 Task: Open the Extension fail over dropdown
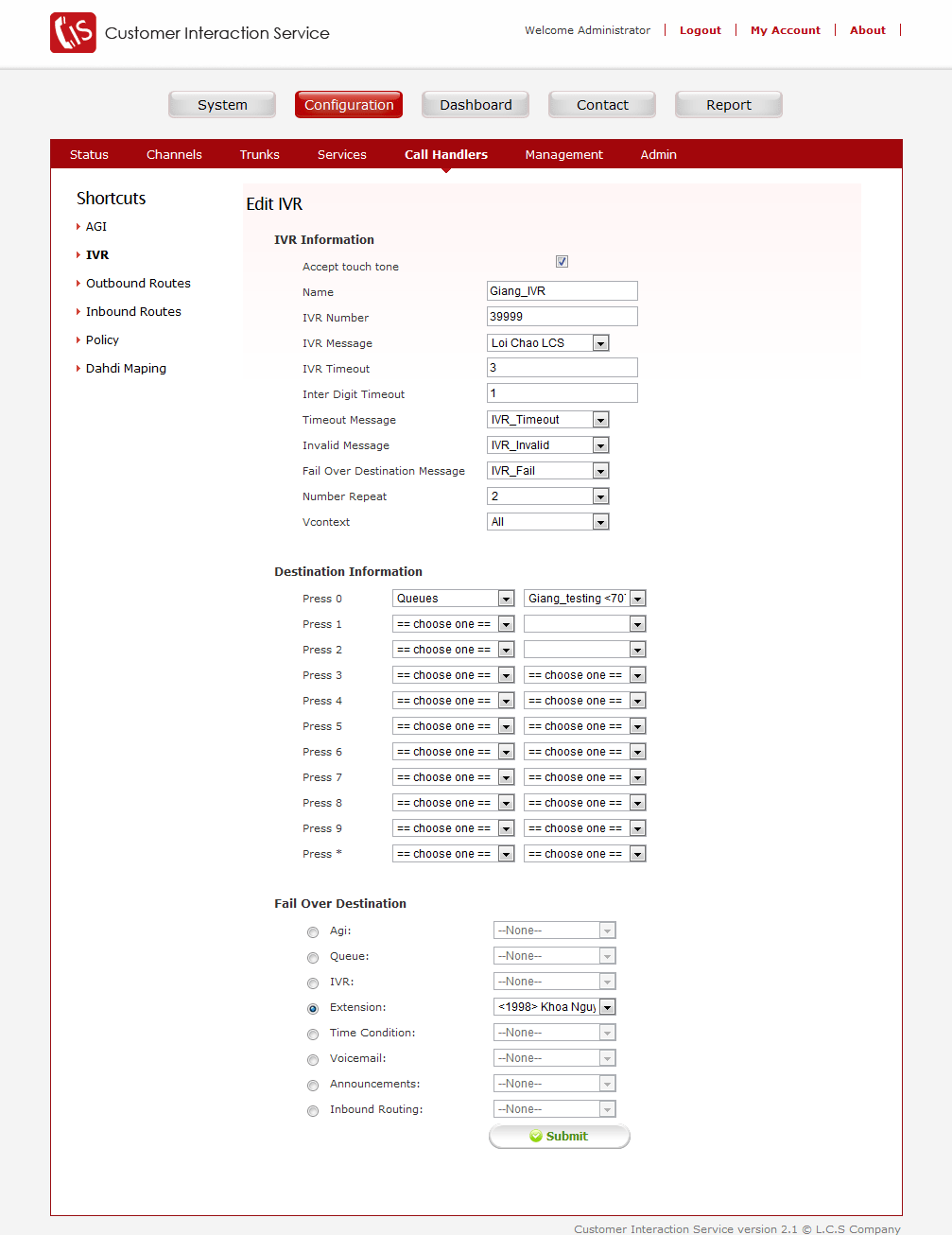(x=555, y=1007)
